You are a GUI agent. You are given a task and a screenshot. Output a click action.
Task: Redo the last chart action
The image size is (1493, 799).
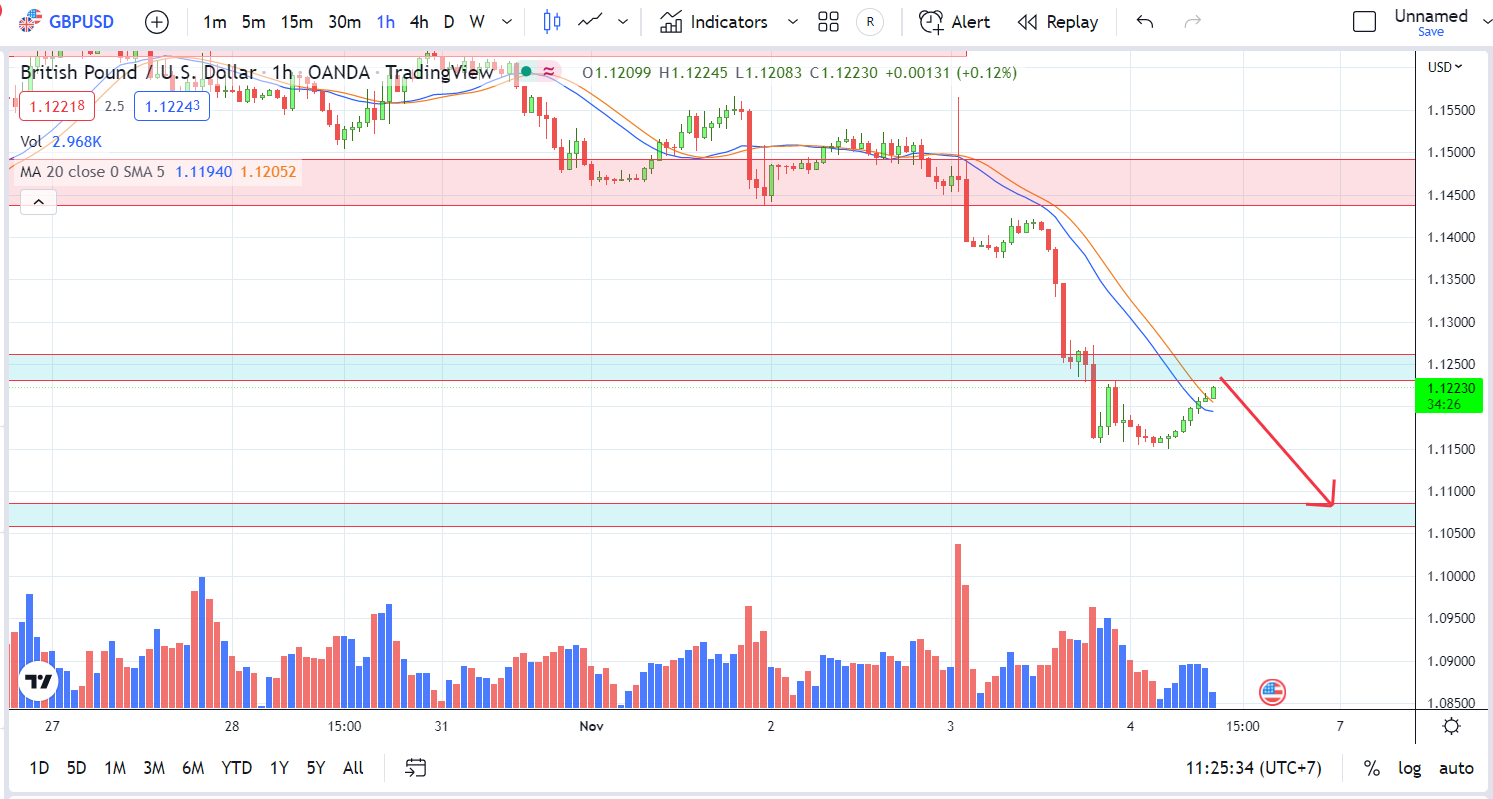click(x=1192, y=21)
